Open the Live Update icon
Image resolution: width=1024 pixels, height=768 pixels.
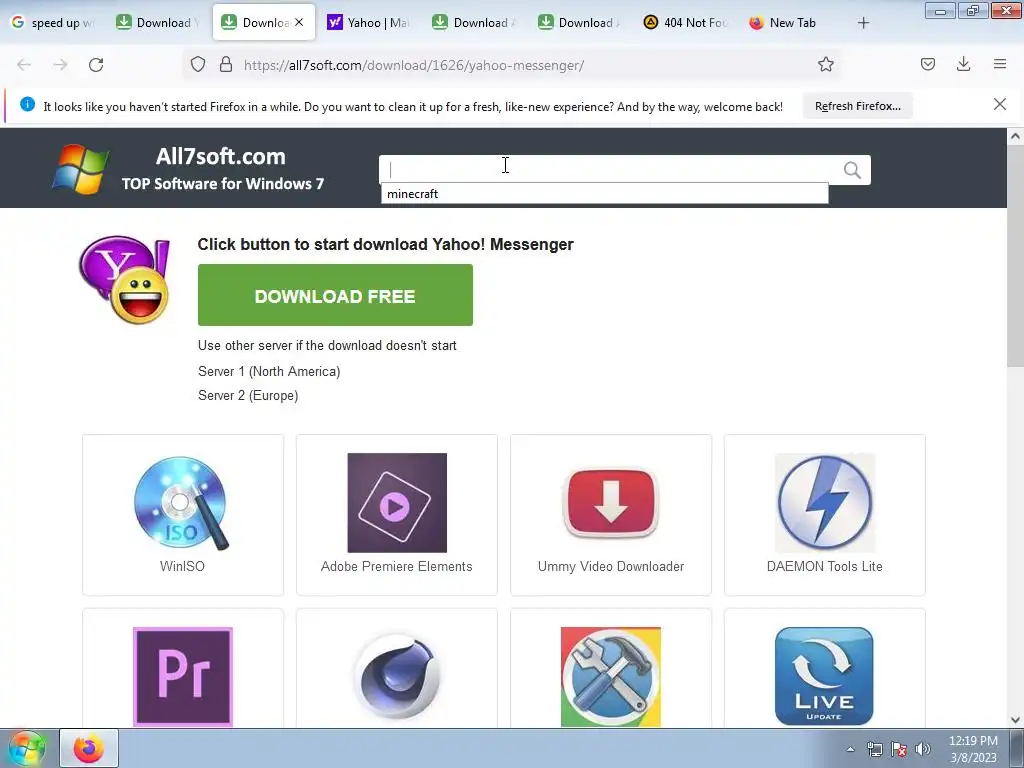[824, 677]
